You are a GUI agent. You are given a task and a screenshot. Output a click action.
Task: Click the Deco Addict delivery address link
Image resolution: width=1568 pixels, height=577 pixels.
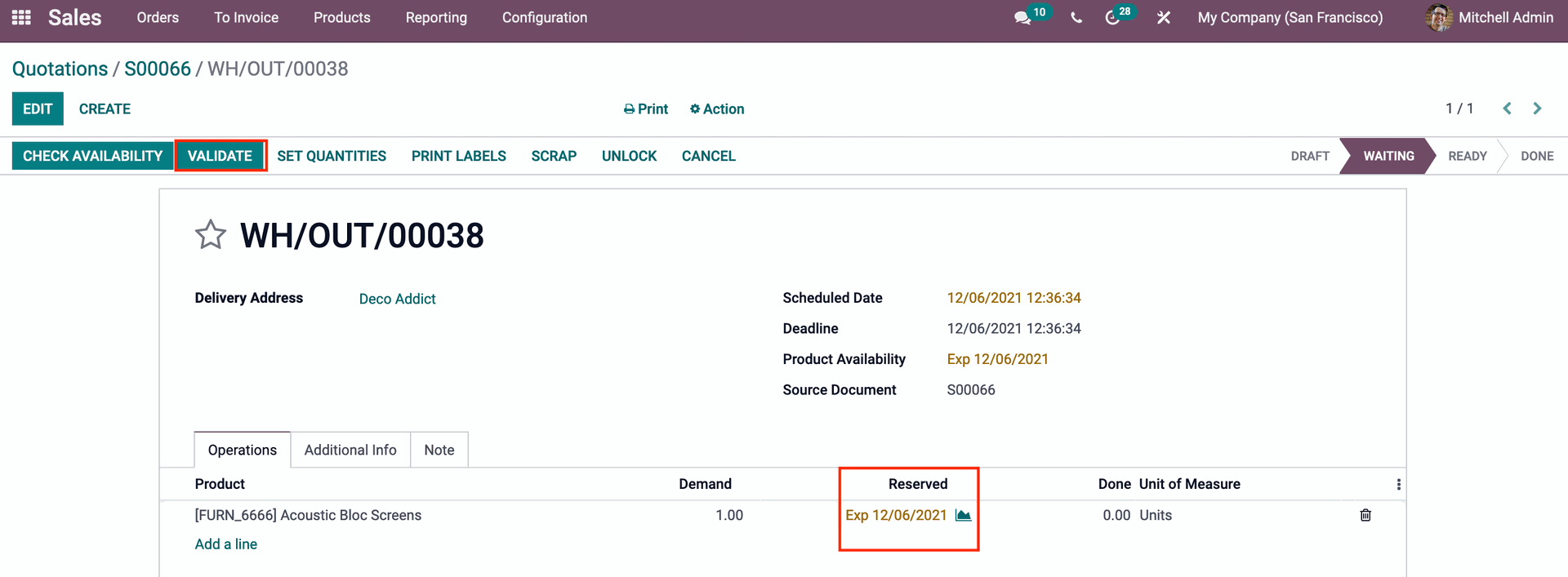coord(397,299)
